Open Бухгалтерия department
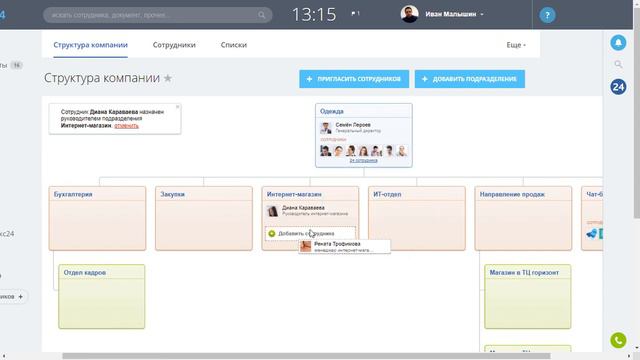Screen dimensions: 640x360 tap(73, 194)
